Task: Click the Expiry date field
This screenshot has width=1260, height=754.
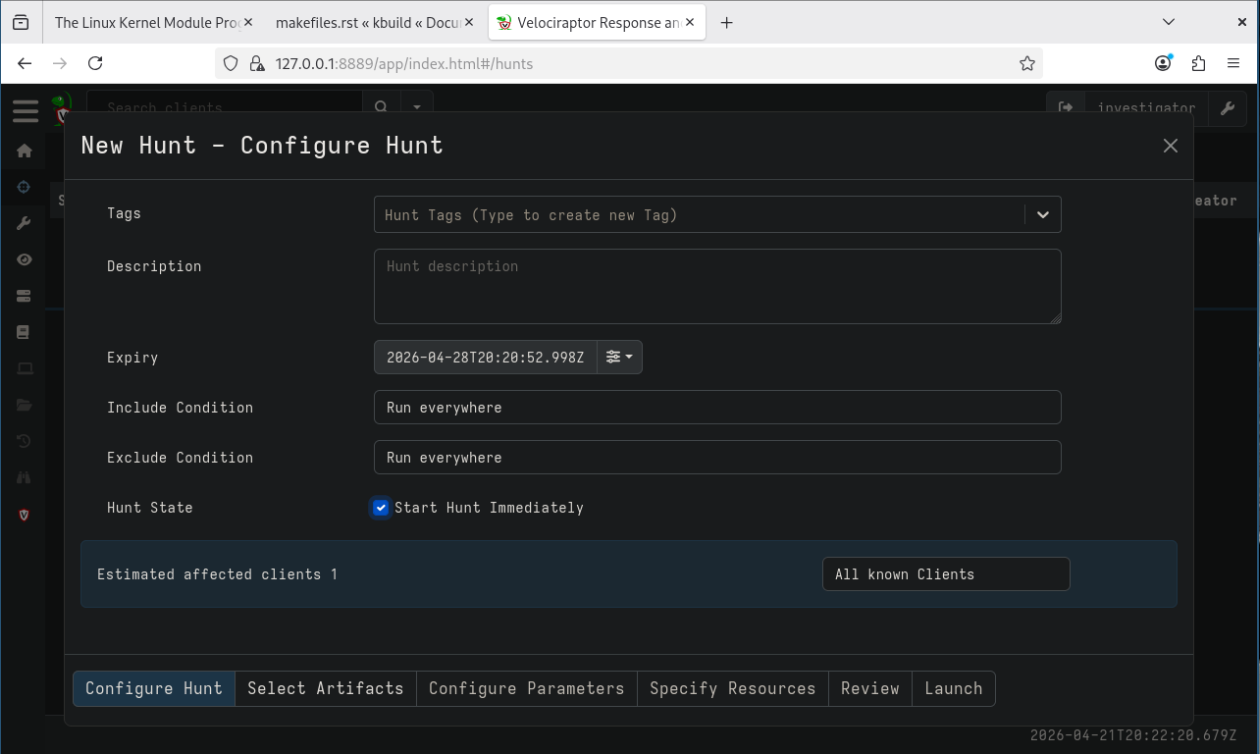Action: click(485, 357)
